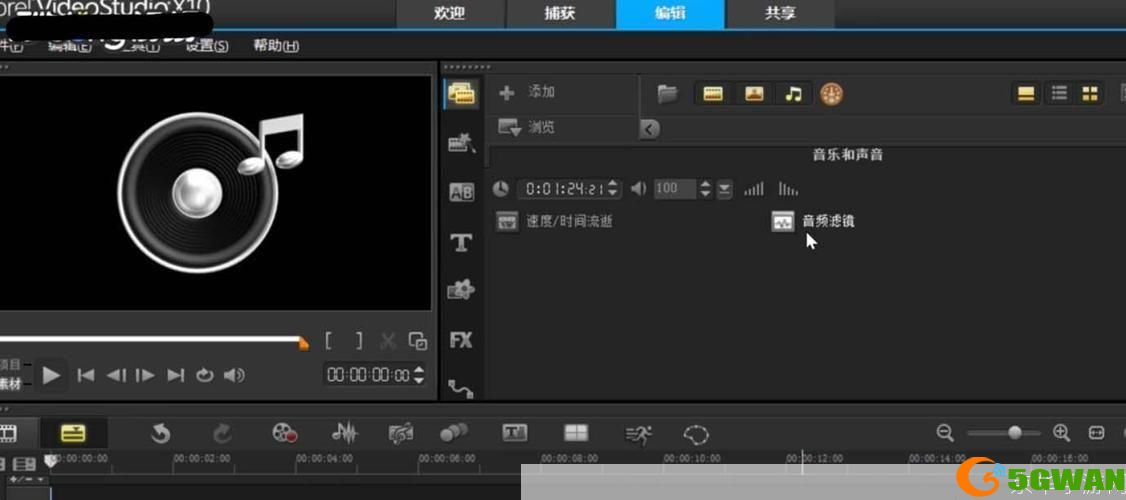This screenshot has width=1126, height=500.
Task: Open the Instant Project sidebar icon
Action: tap(461, 143)
